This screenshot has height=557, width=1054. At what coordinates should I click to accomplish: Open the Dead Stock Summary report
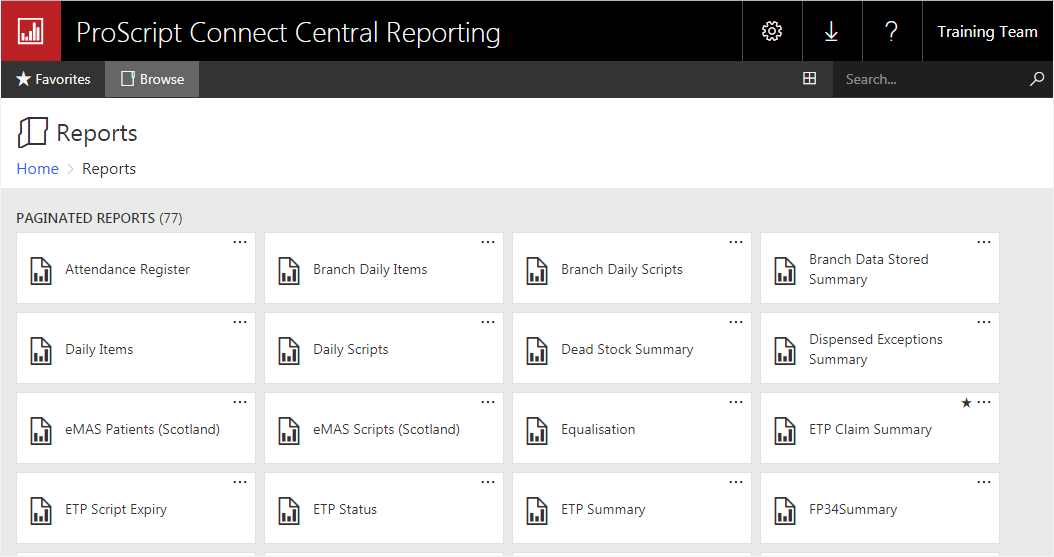tap(632, 348)
